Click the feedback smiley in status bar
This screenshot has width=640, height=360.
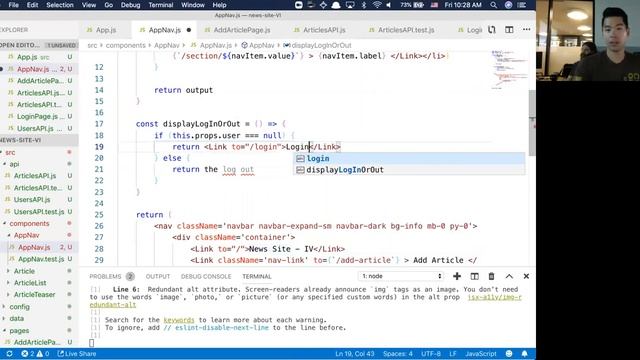click(x=509, y=354)
